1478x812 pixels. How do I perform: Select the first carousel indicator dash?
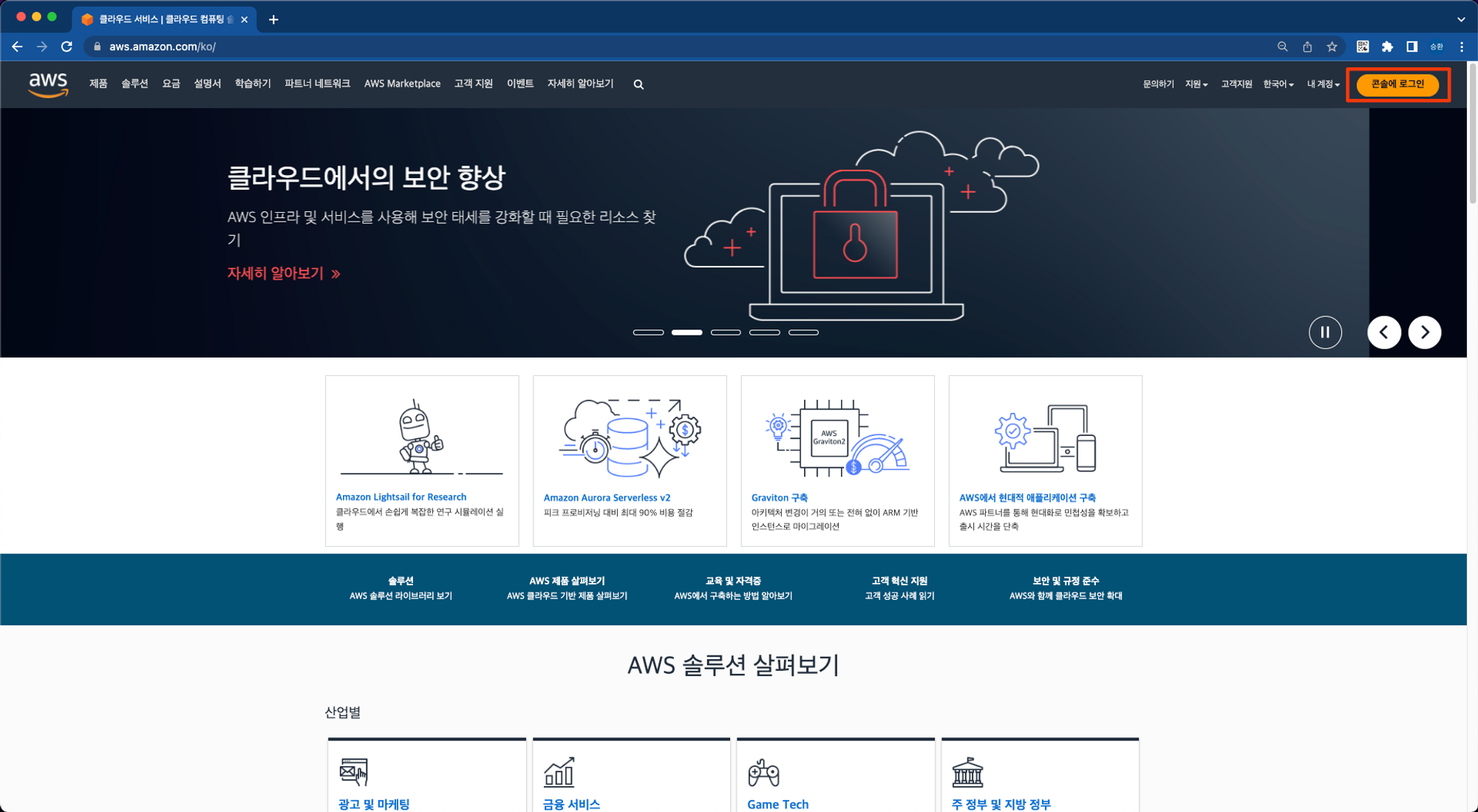click(648, 332)
